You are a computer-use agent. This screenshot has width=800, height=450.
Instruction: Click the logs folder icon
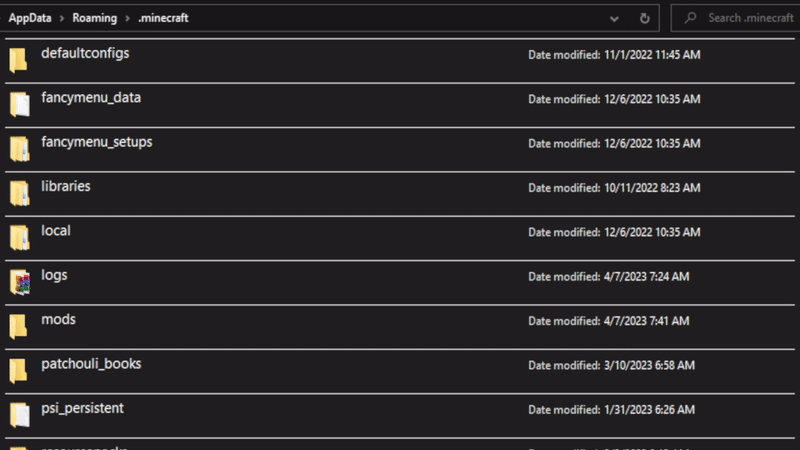tap(18, 282)
